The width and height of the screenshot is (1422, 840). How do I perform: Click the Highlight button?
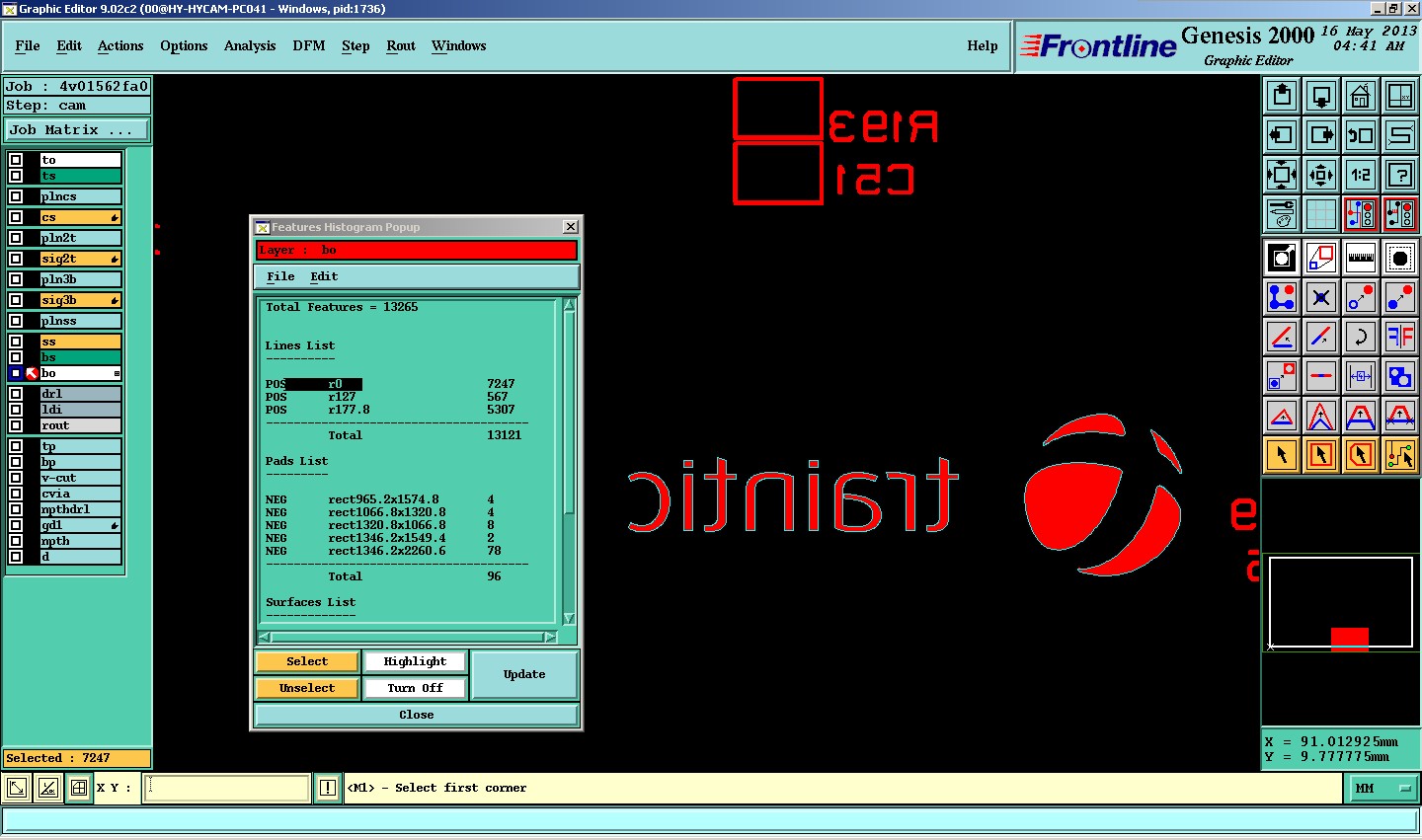coord(415,661)
